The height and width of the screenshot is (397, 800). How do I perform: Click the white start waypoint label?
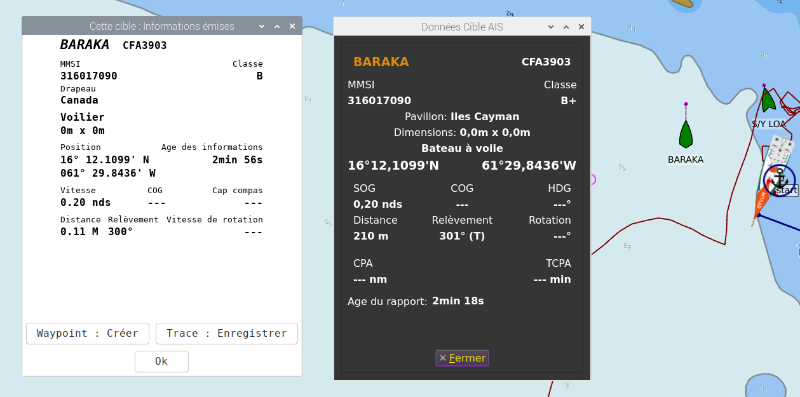click(786, 190)
